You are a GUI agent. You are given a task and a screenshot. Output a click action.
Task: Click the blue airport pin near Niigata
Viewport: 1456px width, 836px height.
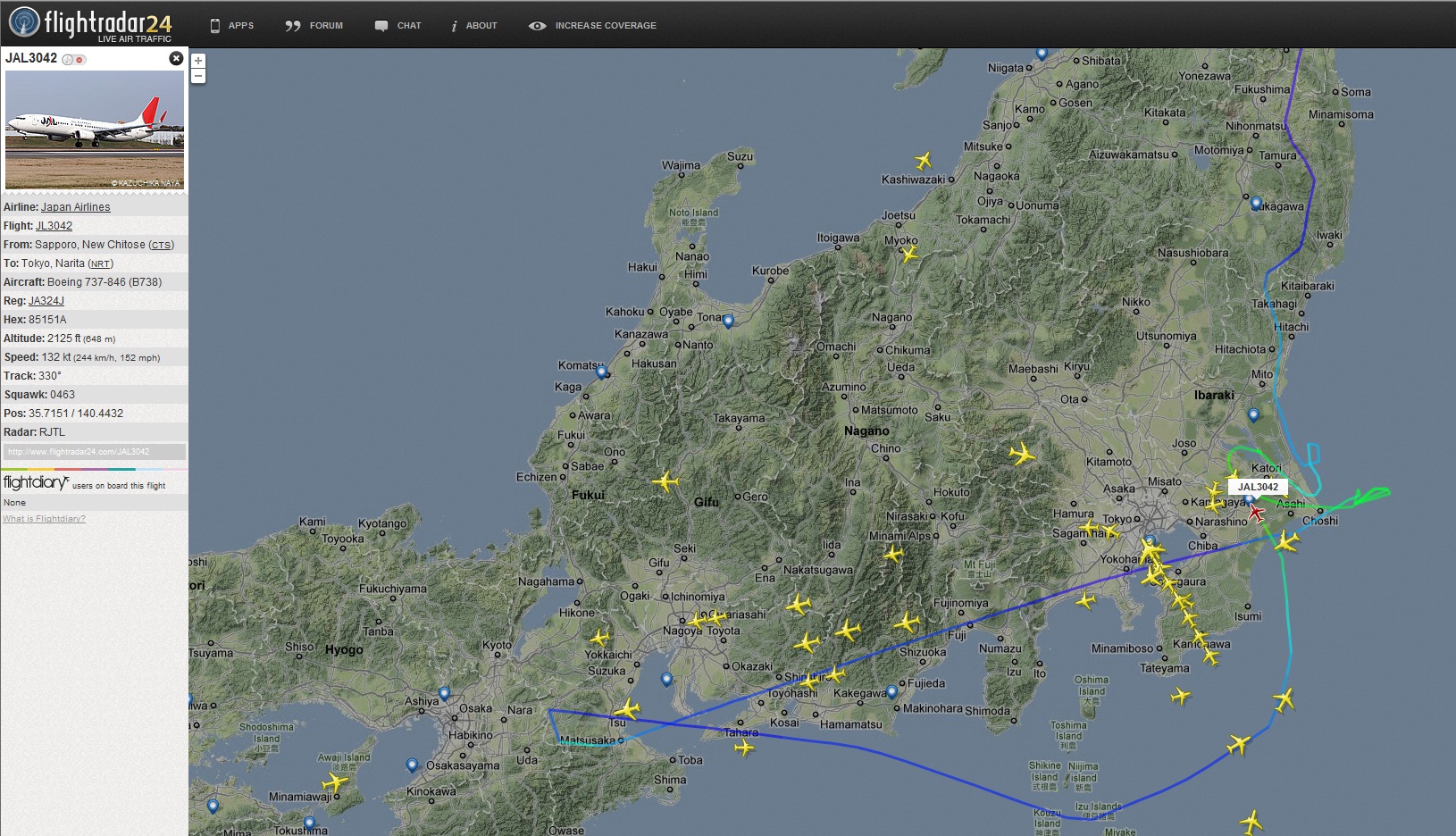pos(1042,54)
